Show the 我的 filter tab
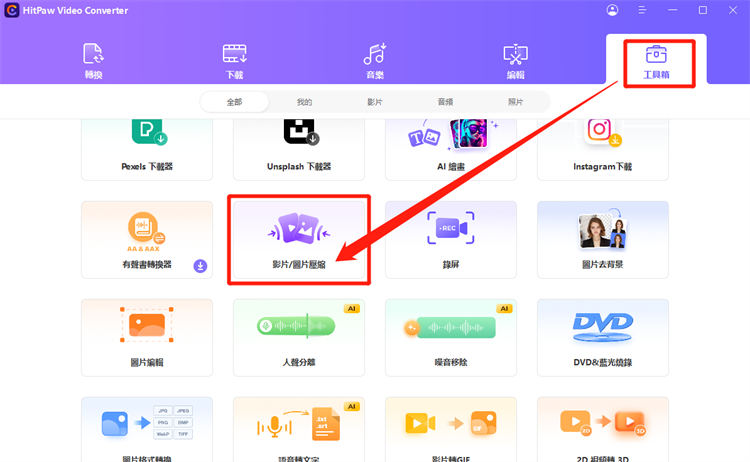 point(304,102)
